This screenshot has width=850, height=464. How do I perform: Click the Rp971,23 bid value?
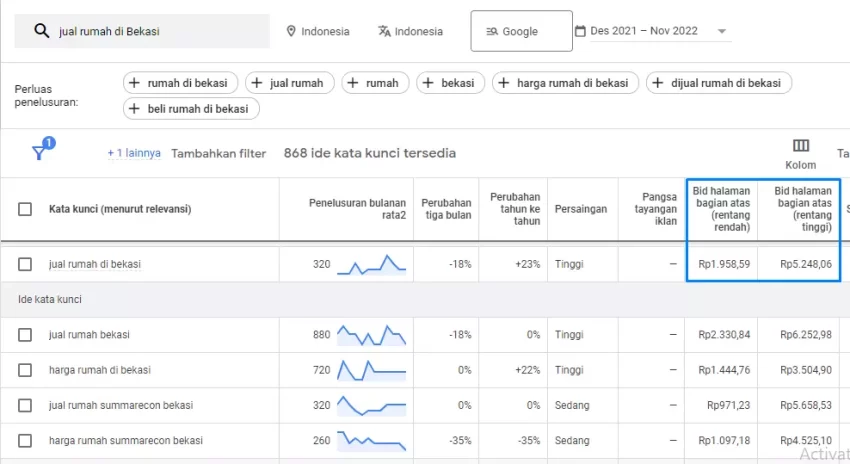click(x=729, y=405)
